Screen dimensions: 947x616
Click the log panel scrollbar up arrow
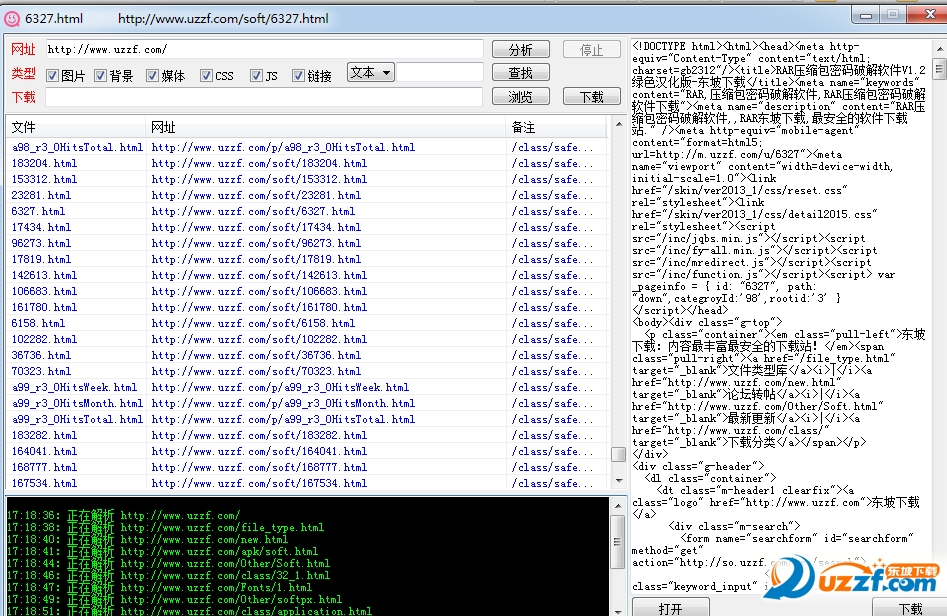(x=618, y=505)
